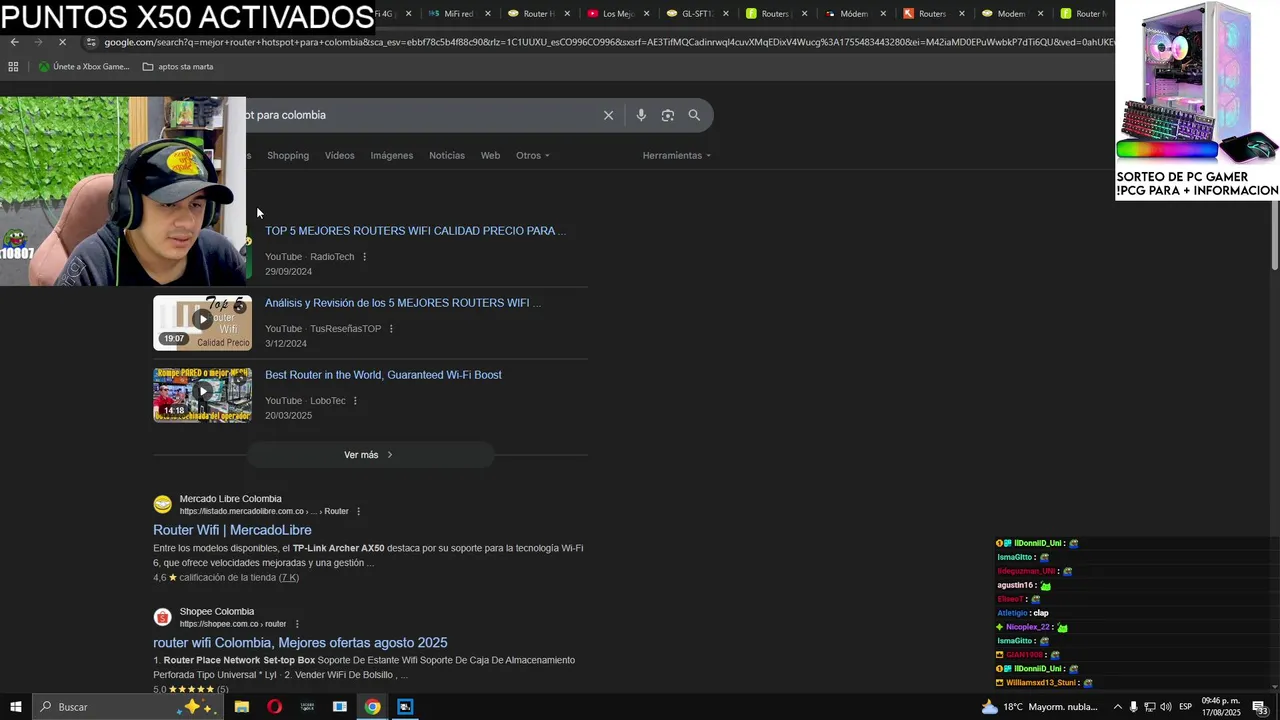Click the ESP input language indicator
The width and height of the screenshot is (1280, 720).
point(1186,707)
